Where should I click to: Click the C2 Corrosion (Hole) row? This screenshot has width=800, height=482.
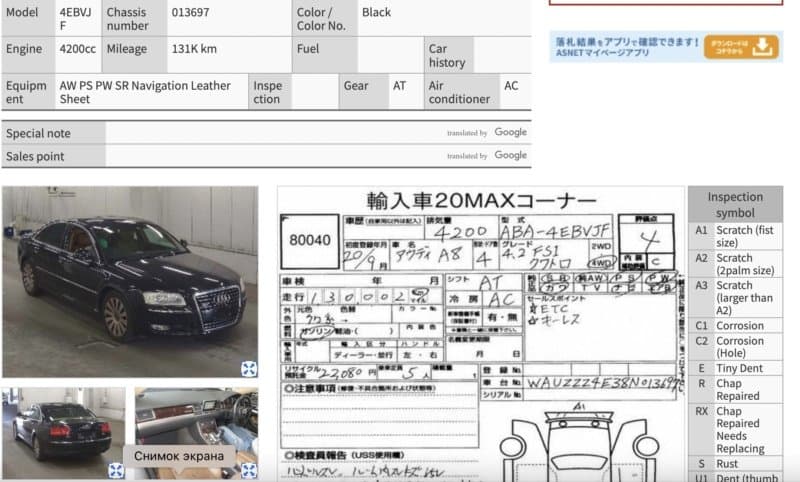(x=735, y=347)
